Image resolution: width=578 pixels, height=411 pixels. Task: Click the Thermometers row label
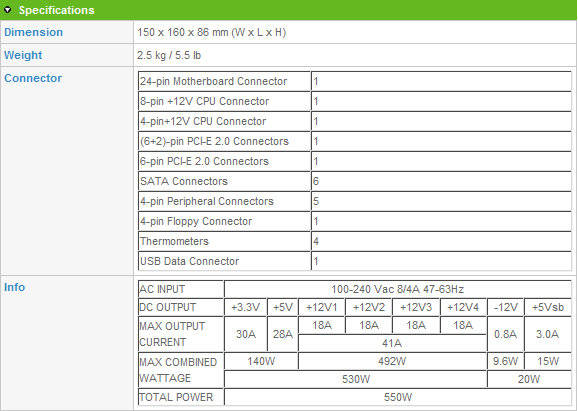tap(174, 241)
